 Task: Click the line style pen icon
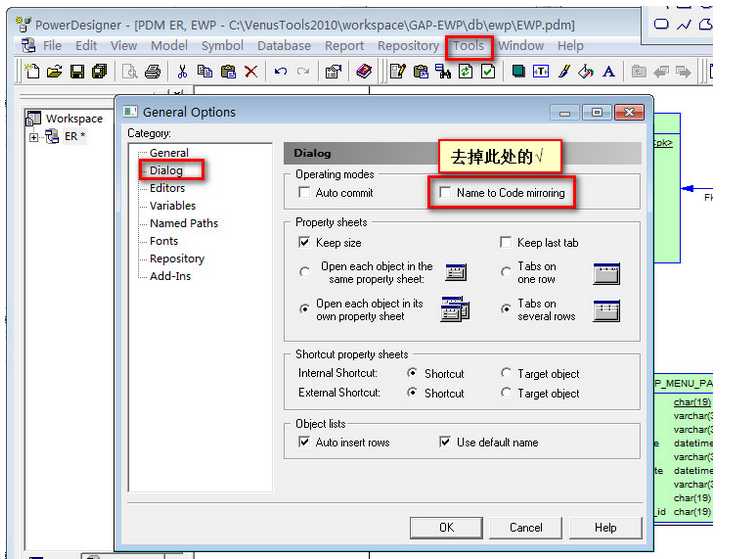click(564, 71)
